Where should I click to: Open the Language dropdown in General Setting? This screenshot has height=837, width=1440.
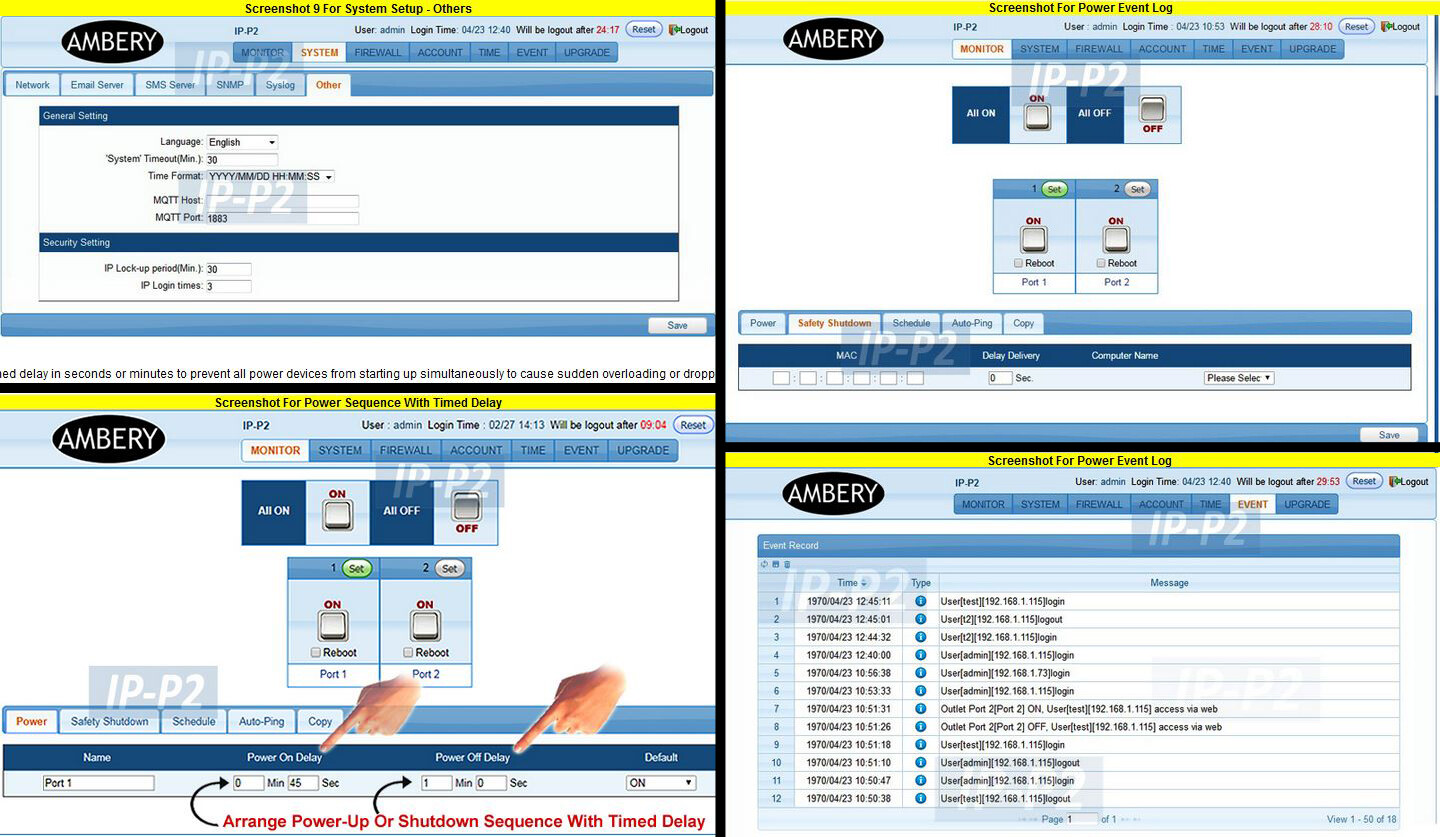(242, 143)
